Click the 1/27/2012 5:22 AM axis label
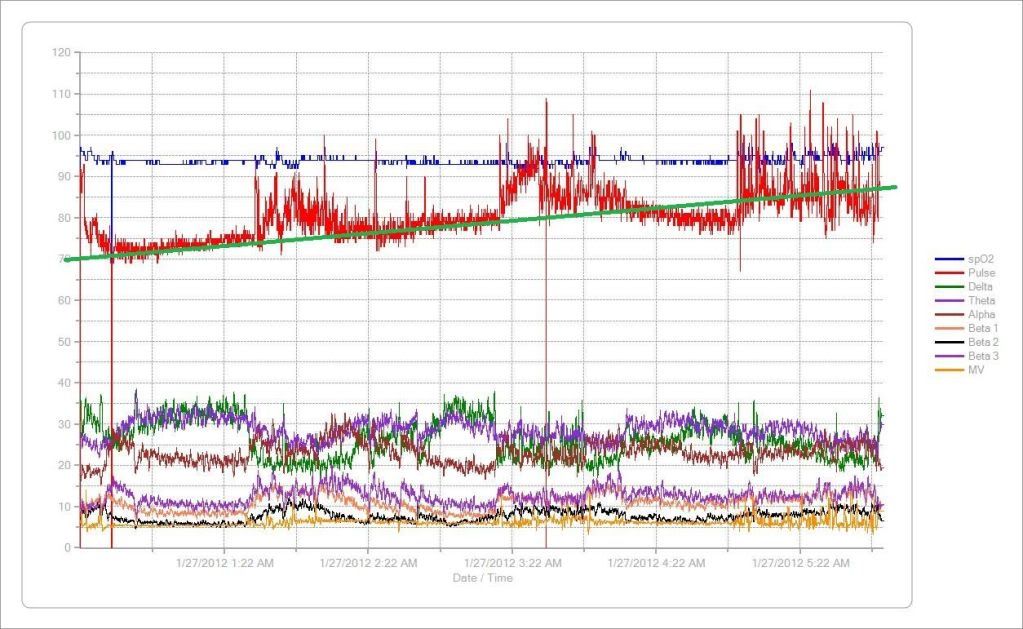1023x629 pixels. 801,562
